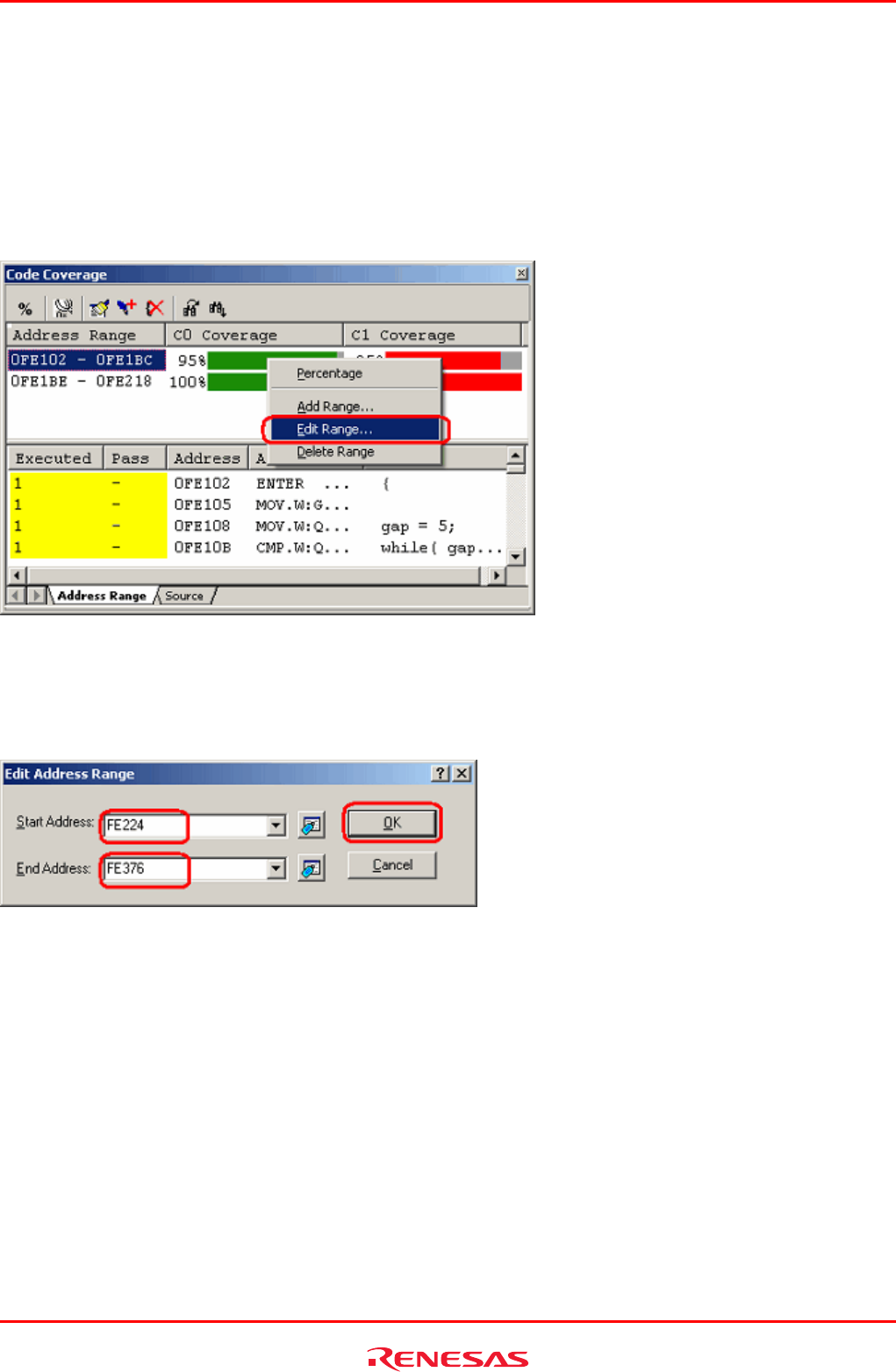Click the Edit Range pencil toolbar icon

click(x=99, y=308)
